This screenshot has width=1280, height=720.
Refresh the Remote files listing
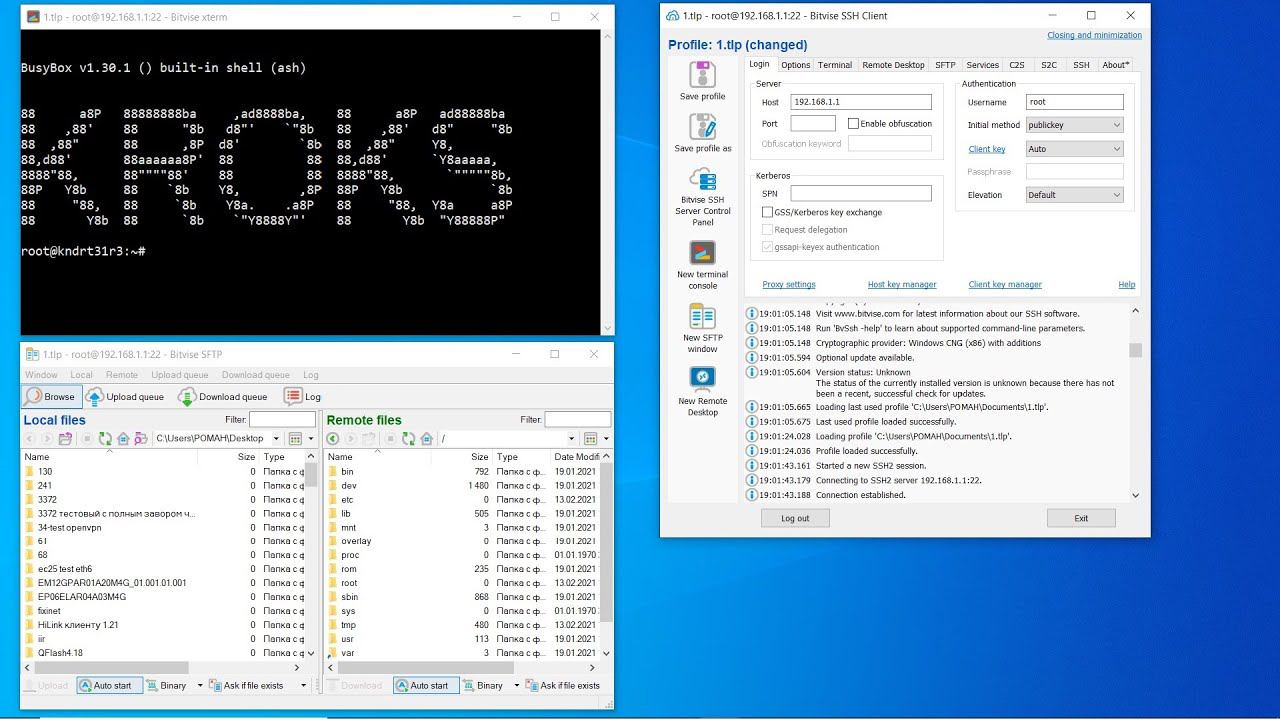(x=408, y=438)
